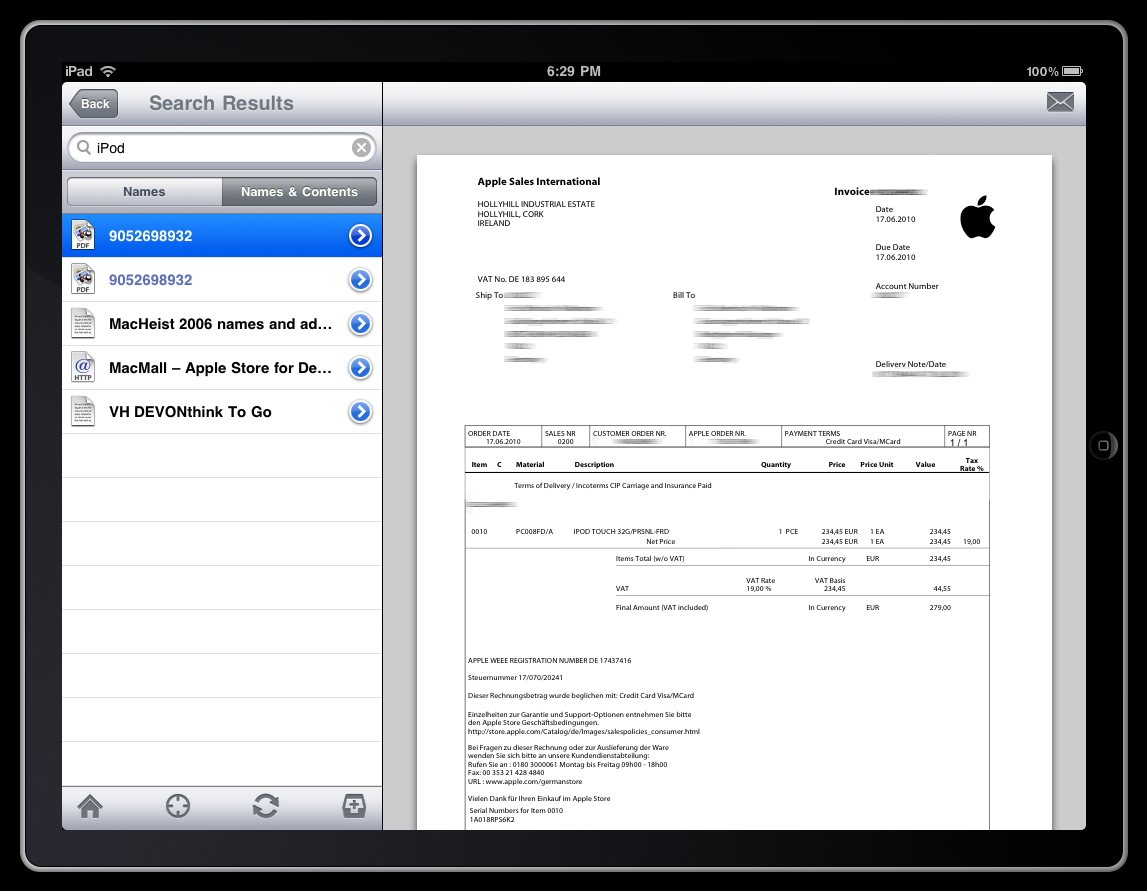Click PDF icon of highlighted 9052698932 row
The height and width of the screenshot is (891, 1147).
pyautogui.click(x=83, y=236)
